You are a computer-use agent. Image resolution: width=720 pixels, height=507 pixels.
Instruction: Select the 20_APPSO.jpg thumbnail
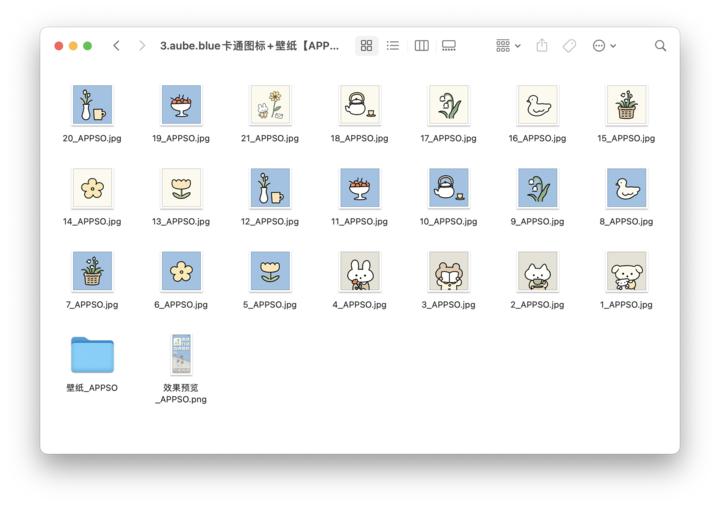pos(92,105)
